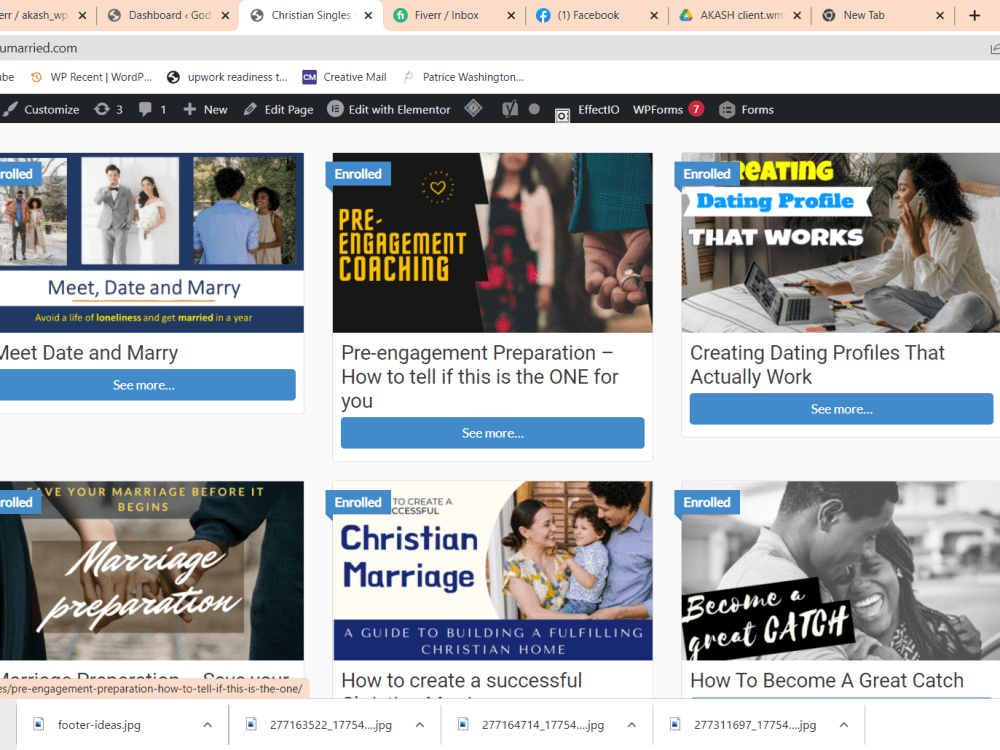Screen dimensions: 1000x750
Task: Click the address bar URL field
Action: tap(491, 48)
